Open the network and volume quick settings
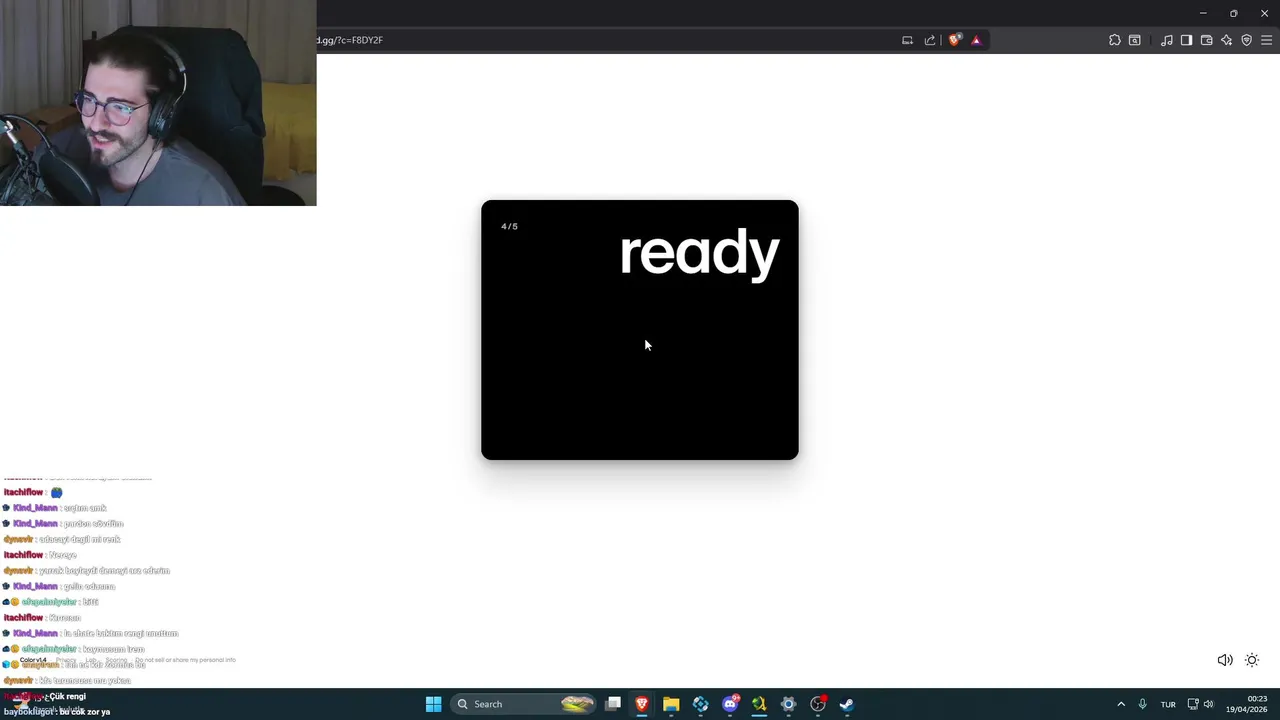 1200,704
